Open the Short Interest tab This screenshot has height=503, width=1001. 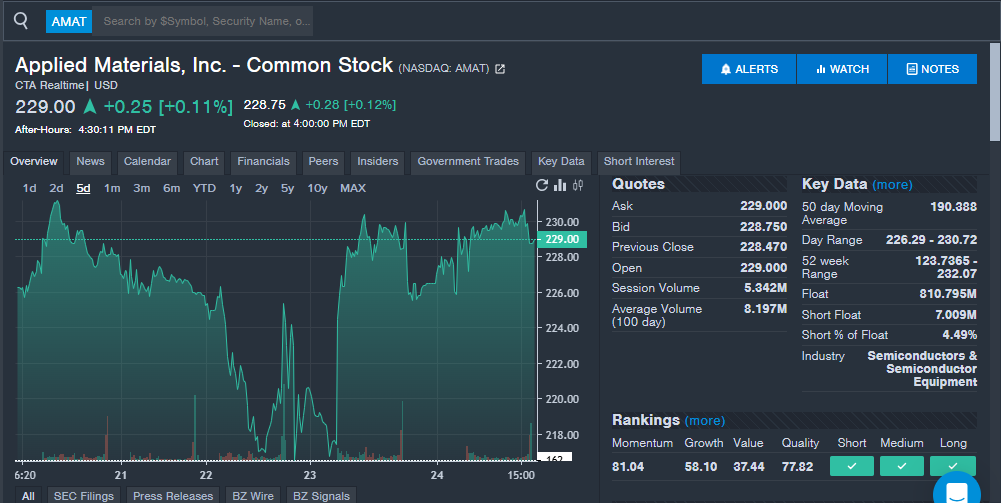coord(639,162)
